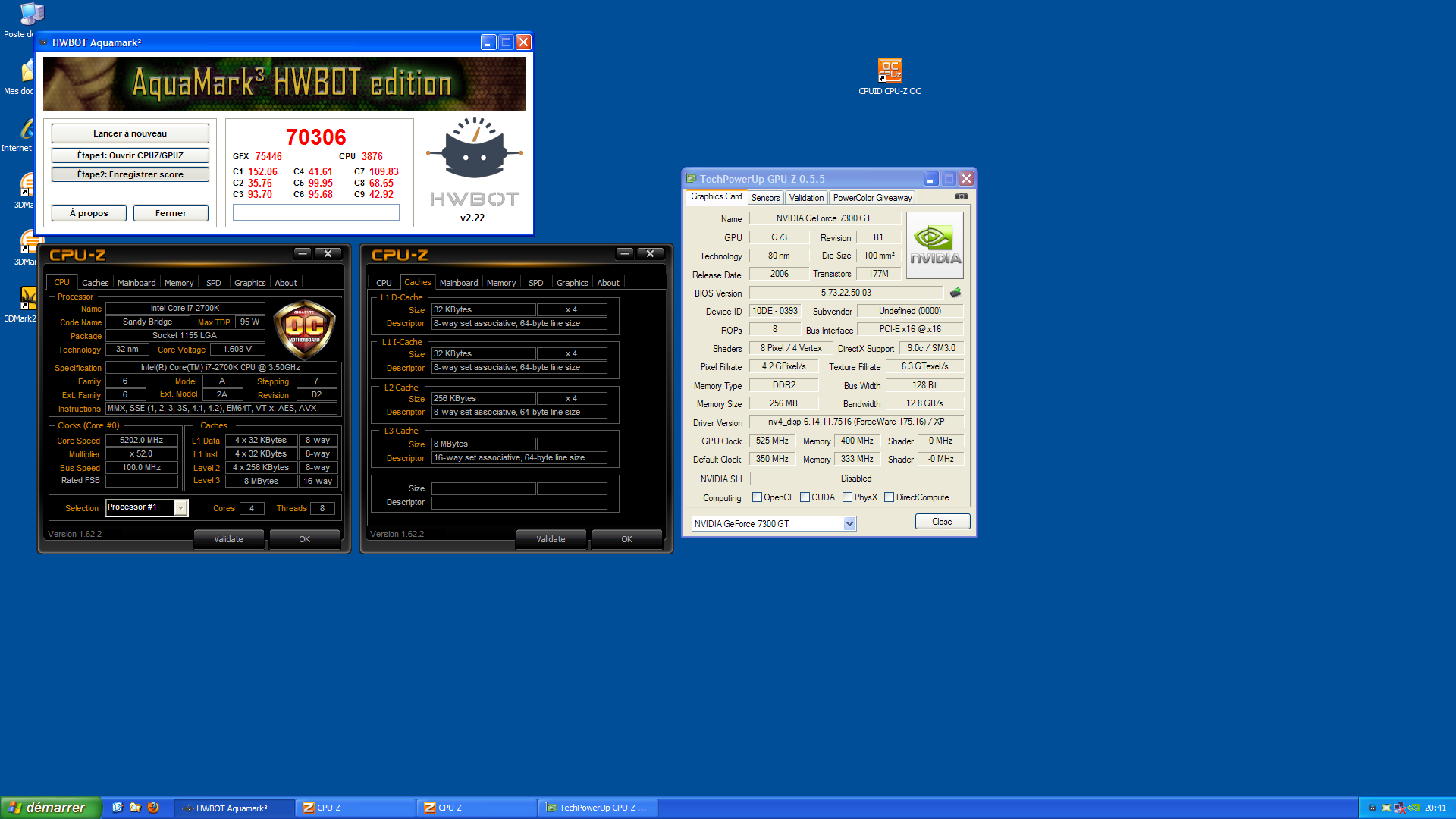The image size is (1456, 819).
Task: Minimize the right CPU-Z Caches window
Action: [625, 254]
